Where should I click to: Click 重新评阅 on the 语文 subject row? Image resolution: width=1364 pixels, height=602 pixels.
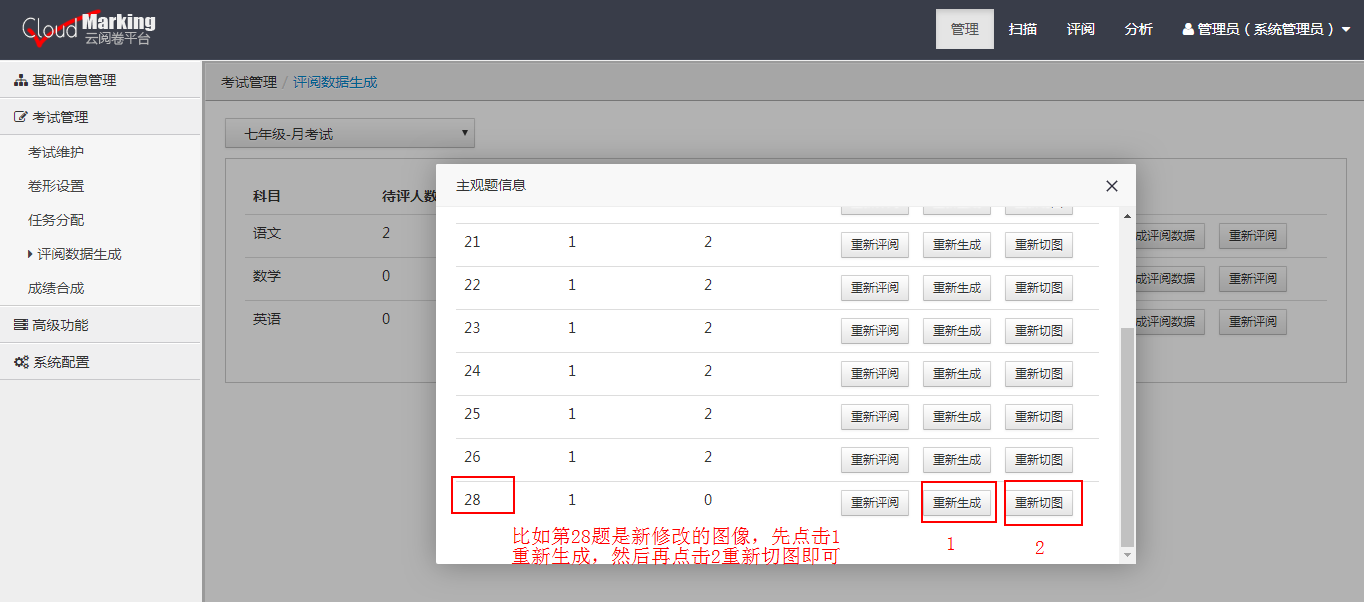(x=1252, y=235)
